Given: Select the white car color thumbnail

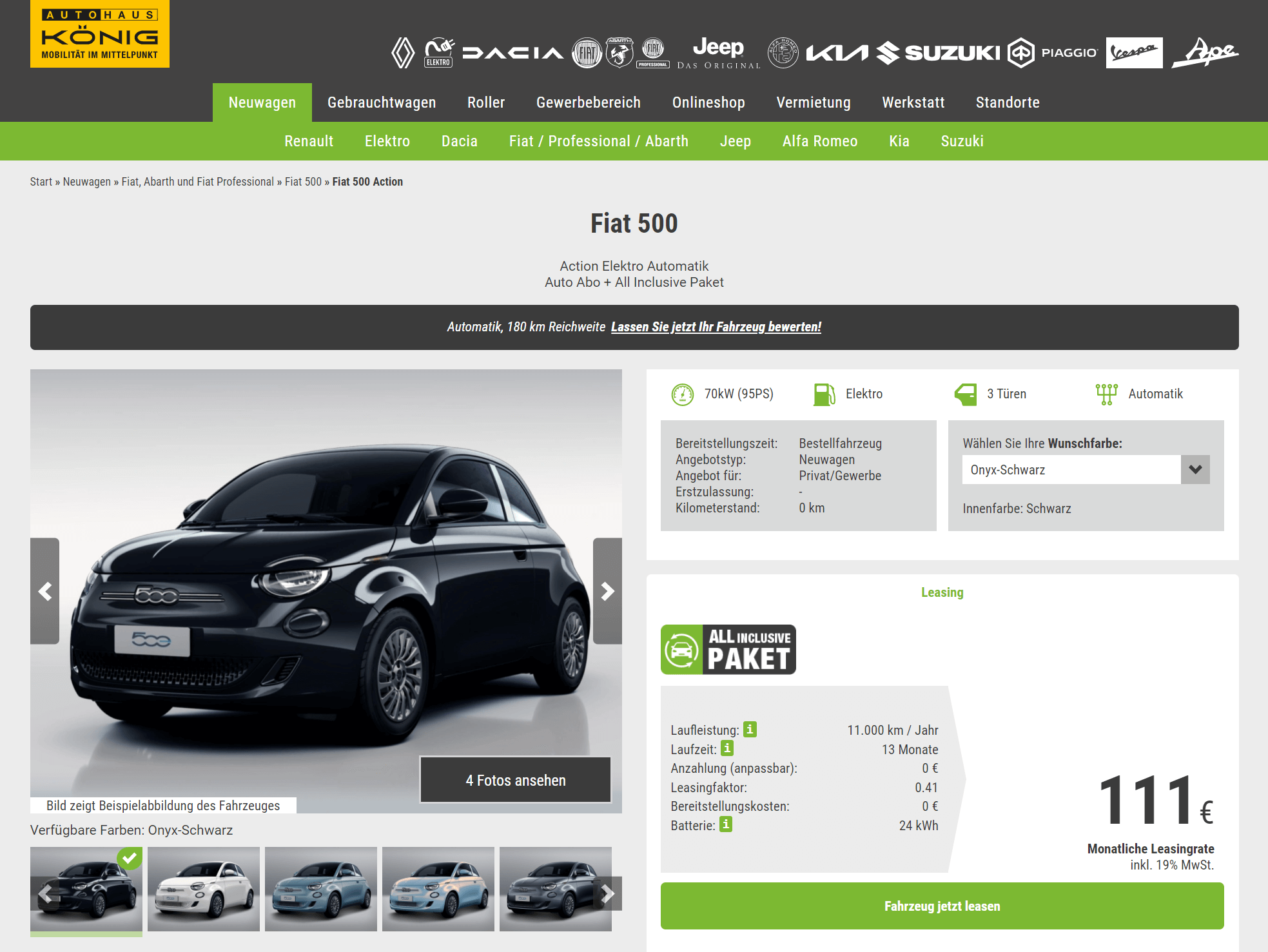Looking at the screenshot, I should (204, 889).
